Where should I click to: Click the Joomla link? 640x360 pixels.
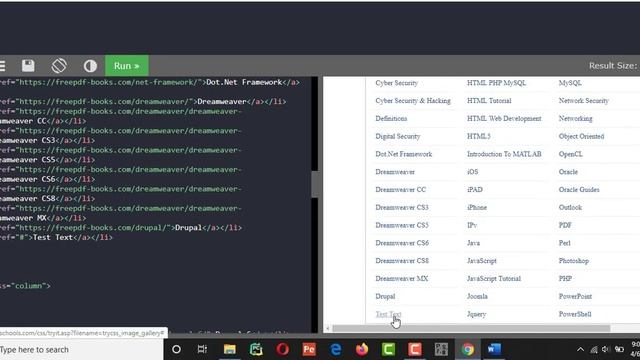(x=477, y=296)
